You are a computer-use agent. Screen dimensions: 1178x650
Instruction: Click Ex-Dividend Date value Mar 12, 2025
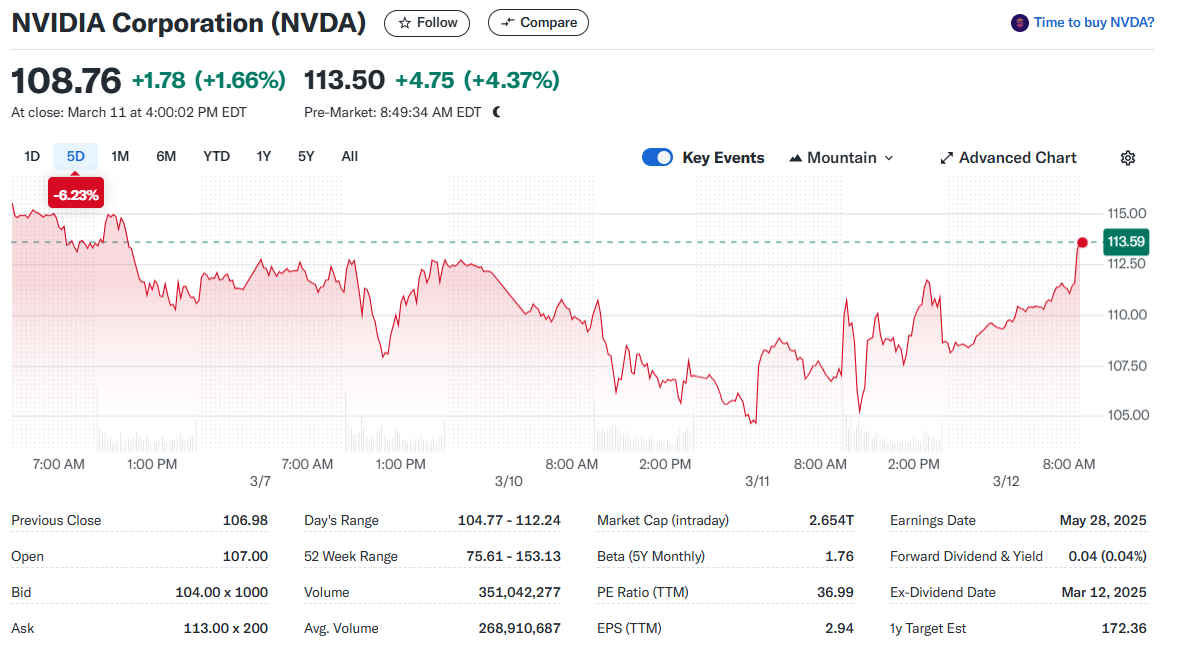[1104, 592]
